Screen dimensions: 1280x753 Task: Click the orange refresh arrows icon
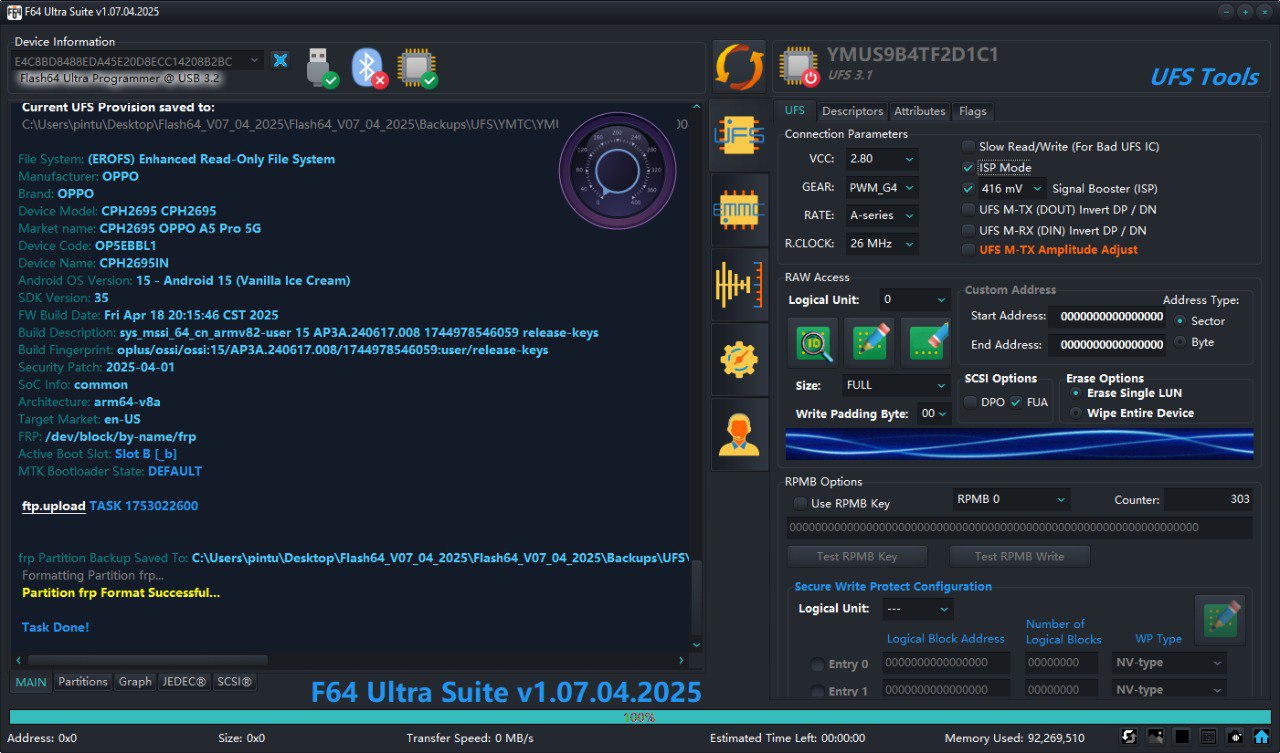[739, 67]
